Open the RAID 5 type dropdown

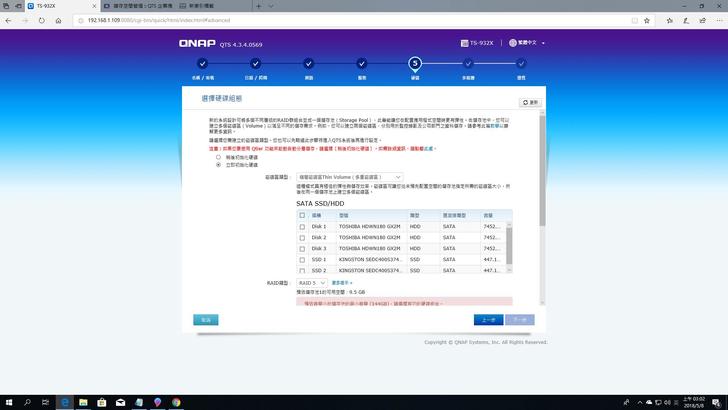click(x=312, y=283)
